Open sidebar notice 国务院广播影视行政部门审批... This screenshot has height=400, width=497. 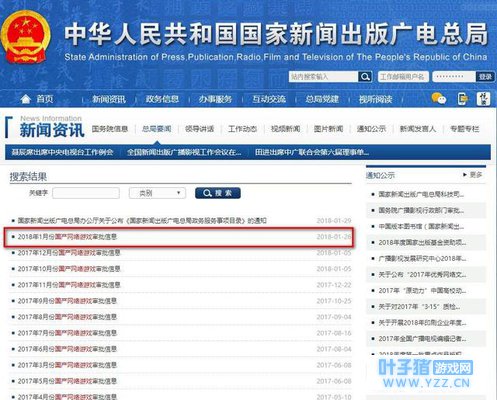421,210
